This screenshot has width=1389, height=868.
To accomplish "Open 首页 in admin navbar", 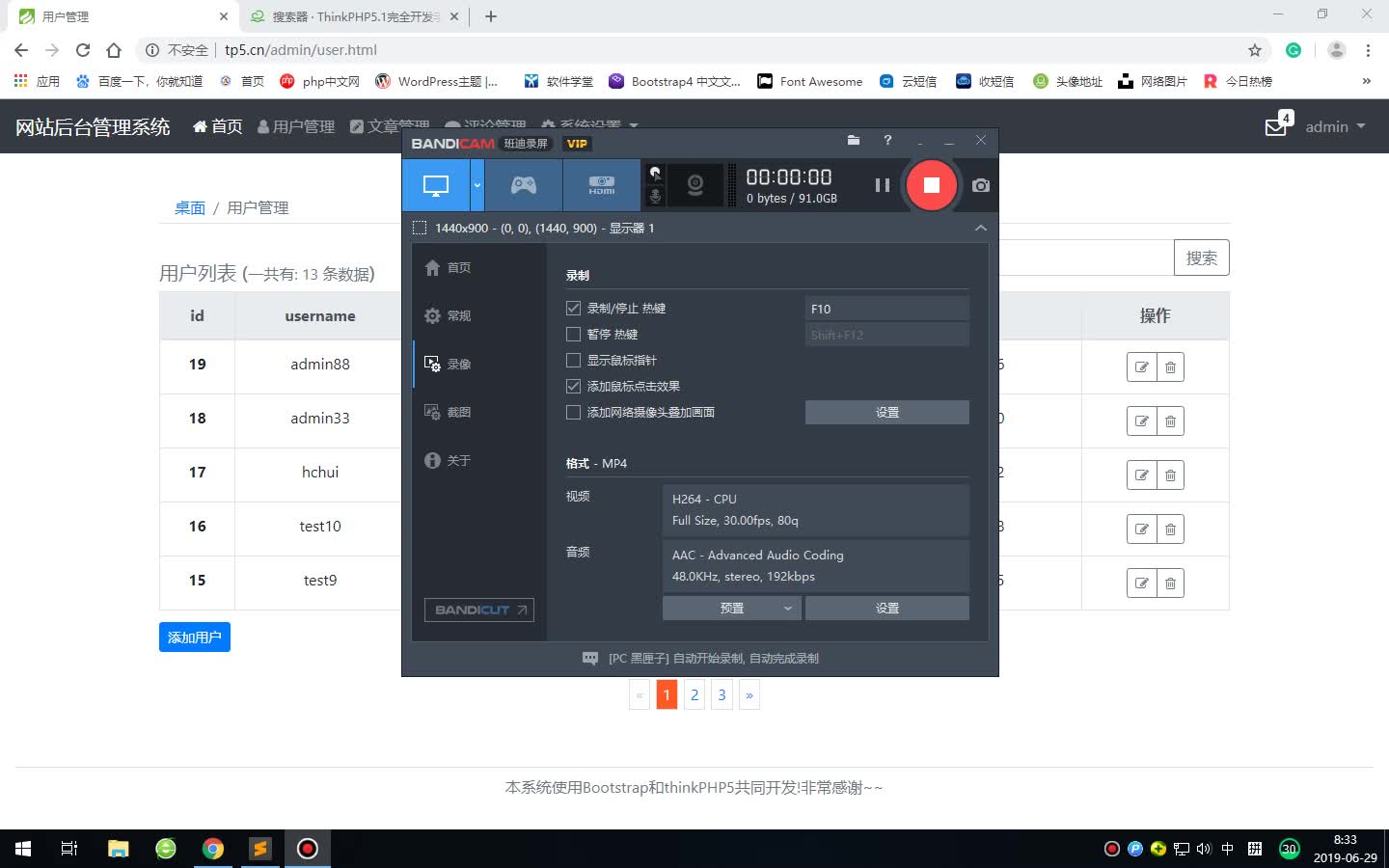I will pyautogui.click(x=218, y=126).
